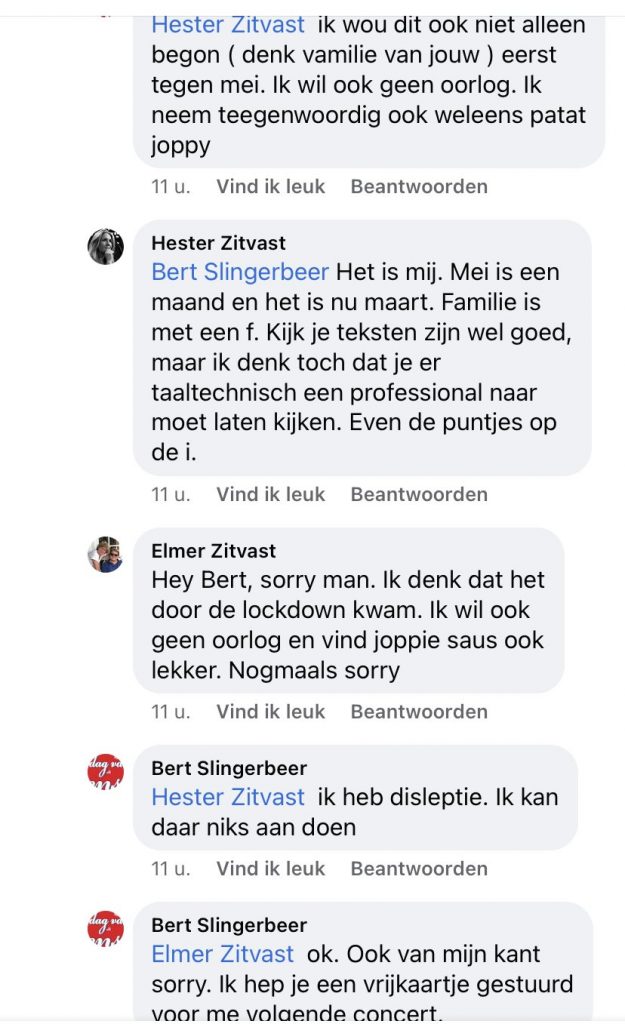Open Elmer Zitvast's profile picture
The image size is (625, 1024).
105,554
